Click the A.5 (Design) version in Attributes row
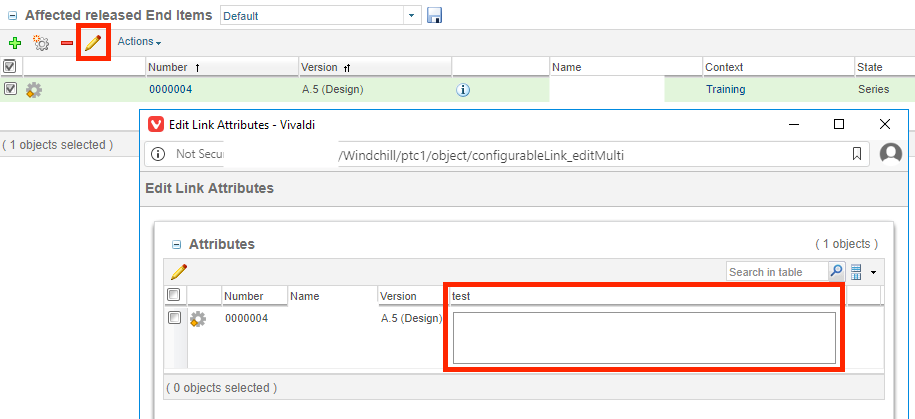 pos(411,319)
